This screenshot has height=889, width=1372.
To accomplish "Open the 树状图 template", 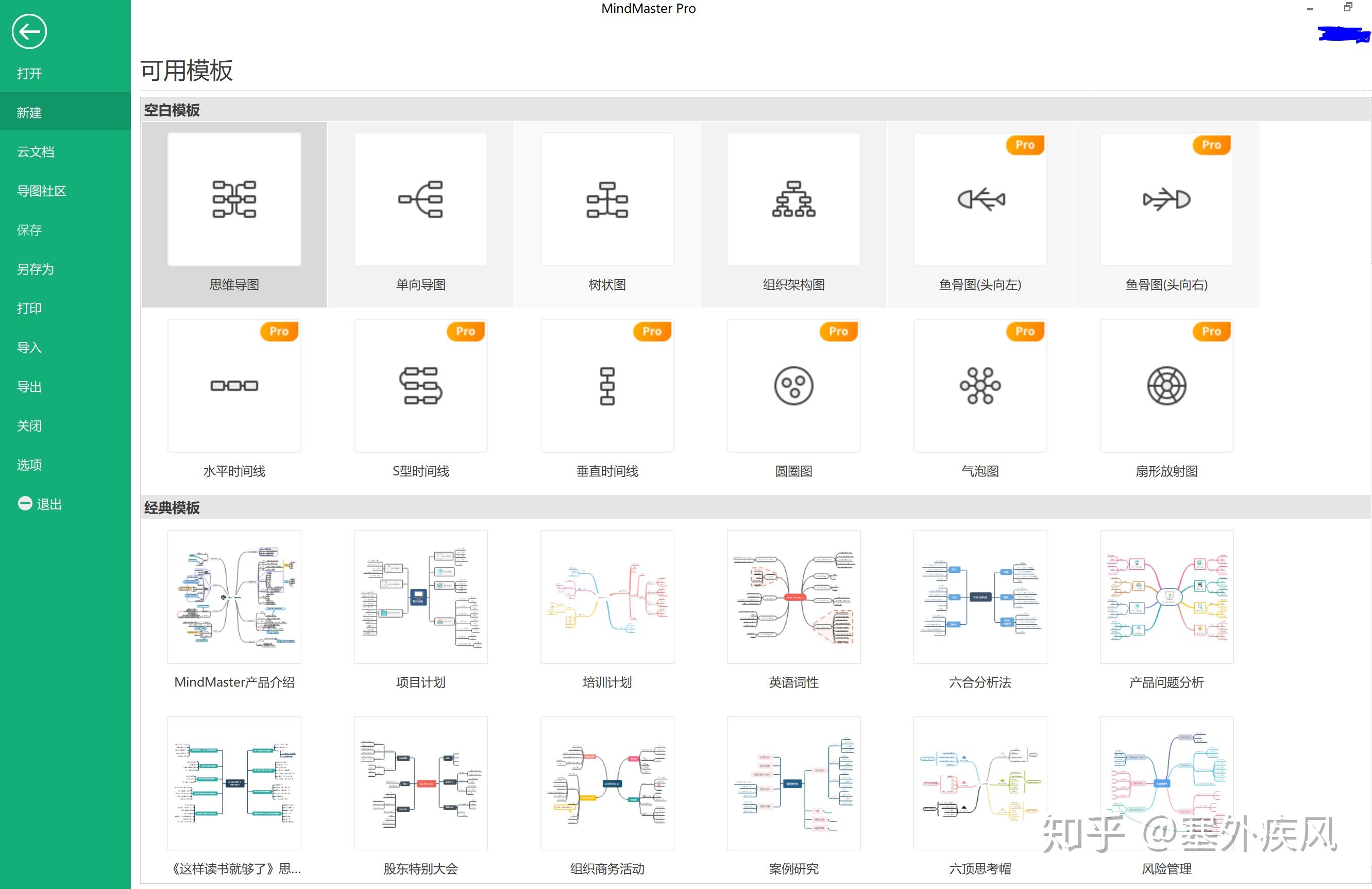I will click(x=607, y=199).
